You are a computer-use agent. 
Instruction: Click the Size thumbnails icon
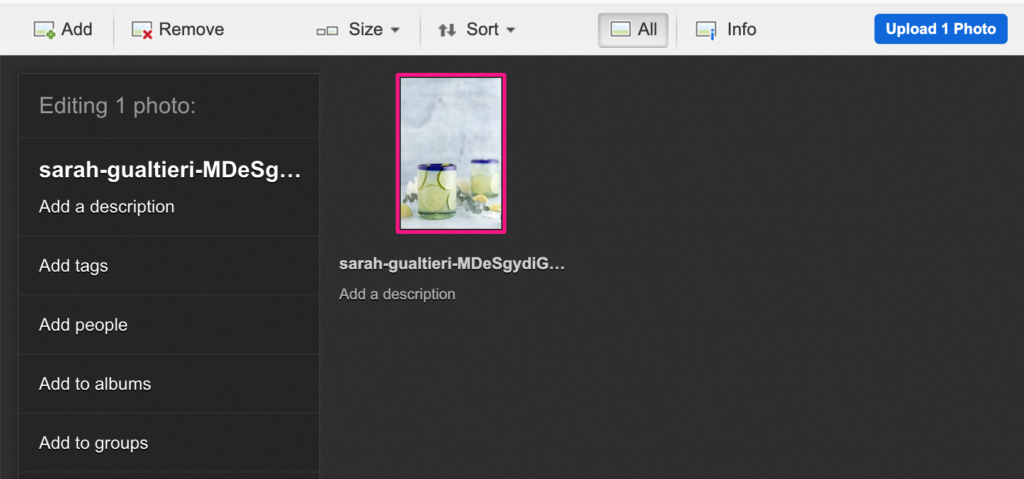point(327,31)
